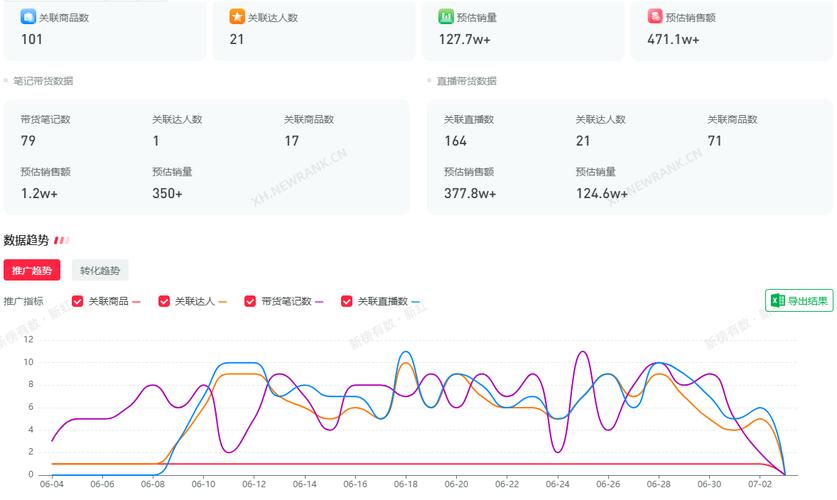Uncheck the 关联直播数 checkbox
Screen dimensions: 837x500
(347, 301)
